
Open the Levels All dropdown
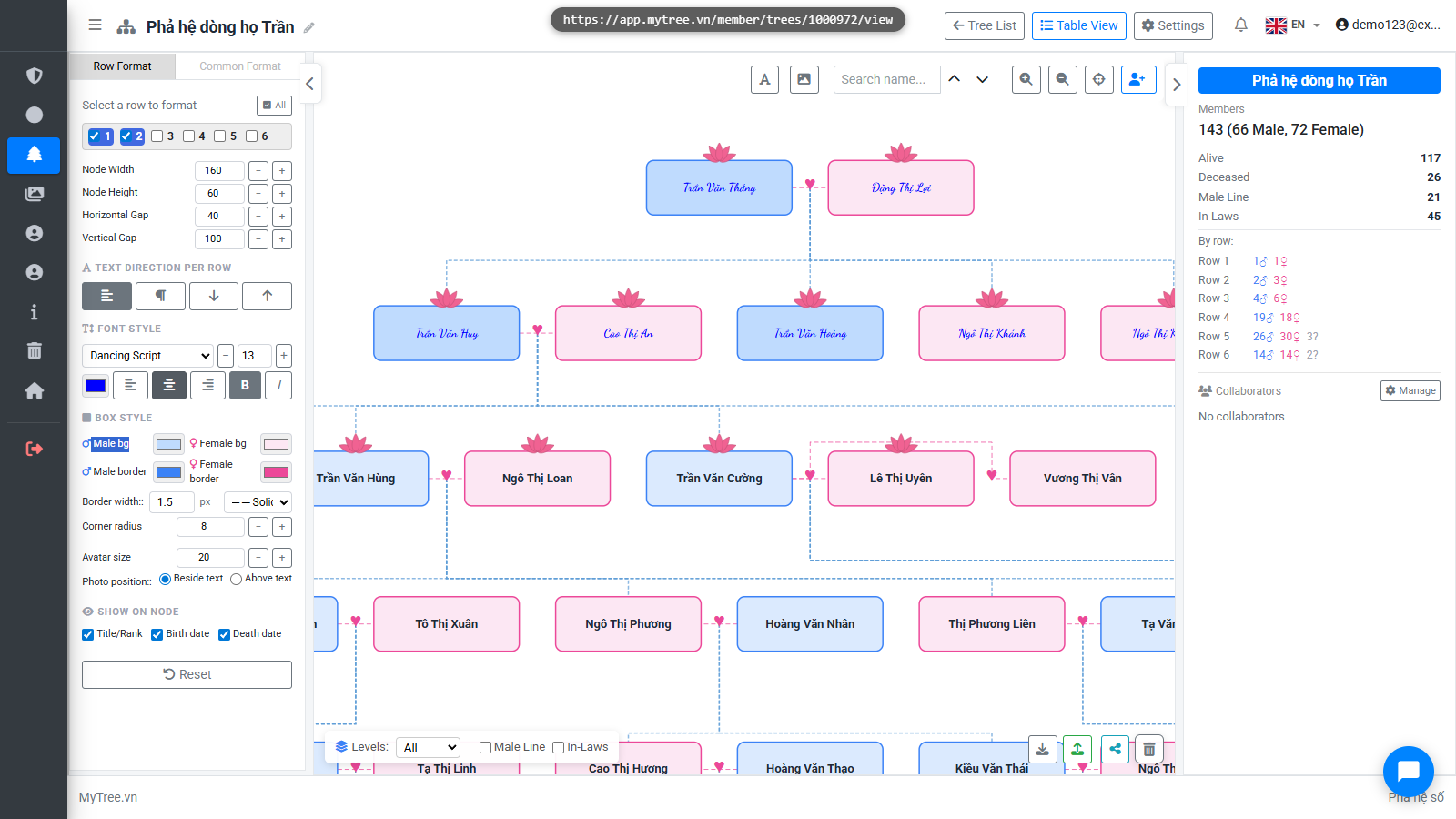pos(428,747)
